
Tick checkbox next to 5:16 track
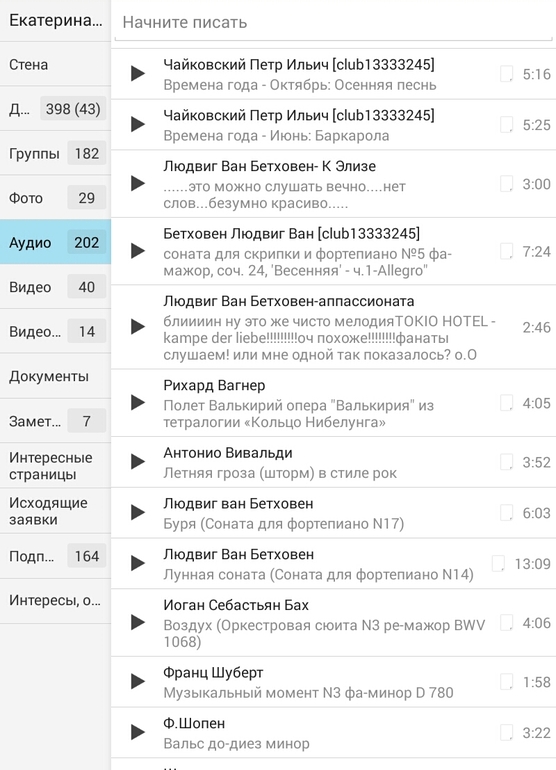tap(506, 74)
